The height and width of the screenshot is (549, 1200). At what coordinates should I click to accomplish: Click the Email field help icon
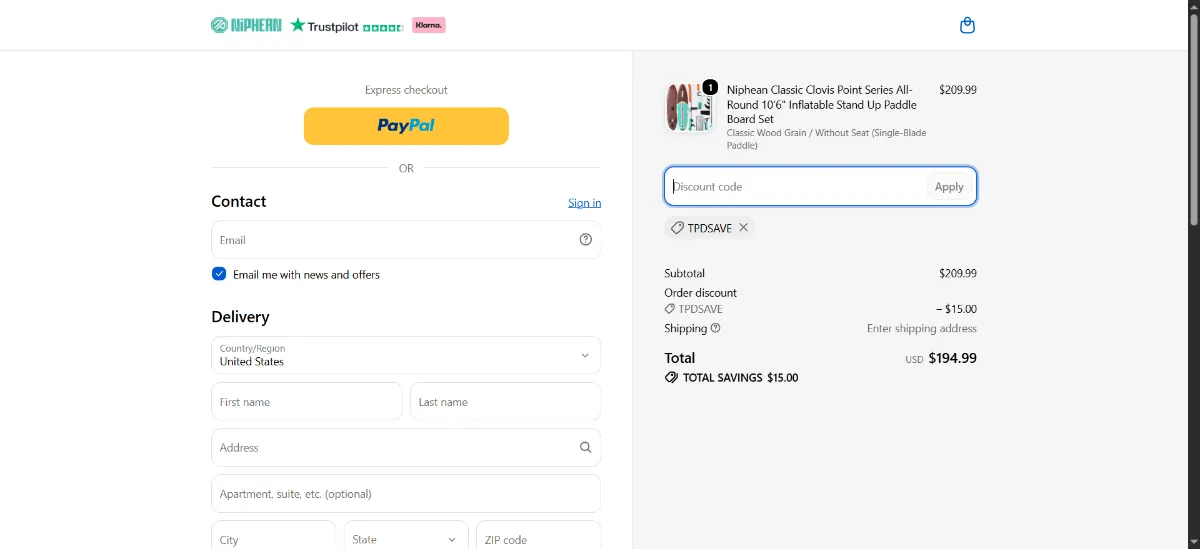coord(586,240)
